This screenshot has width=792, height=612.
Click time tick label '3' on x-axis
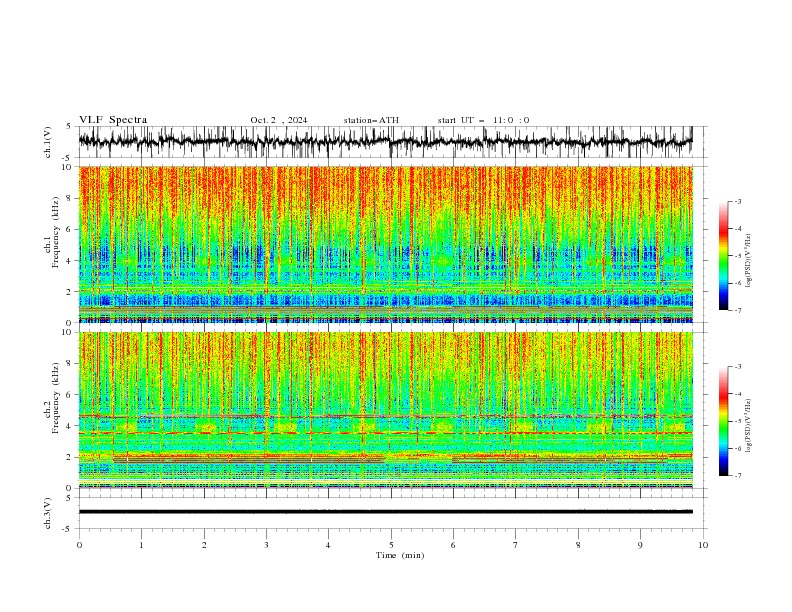(x=266, y=545)
